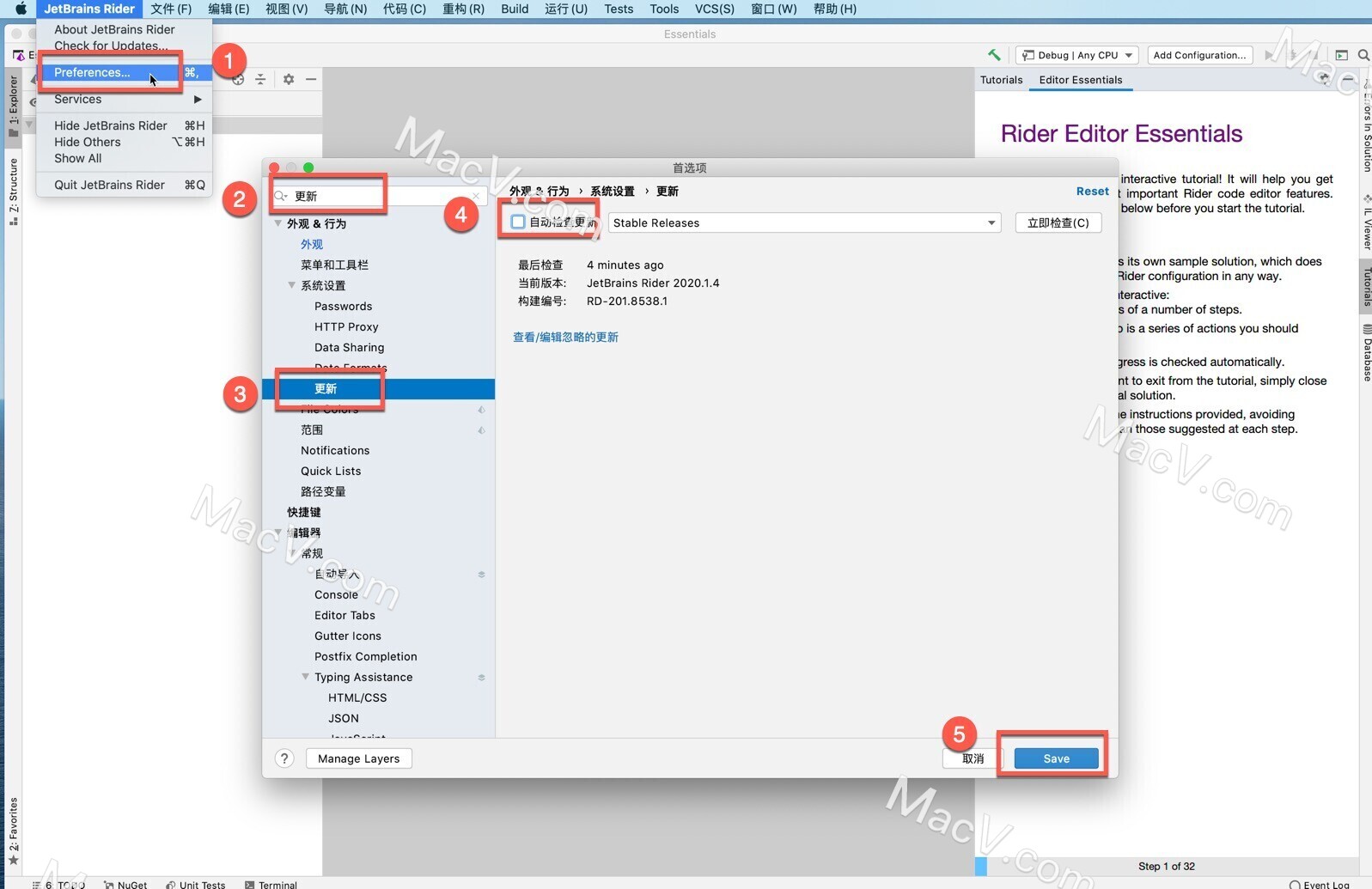
Task: Open the IL Viewer side tool window
Action: tap(1366, 222)
